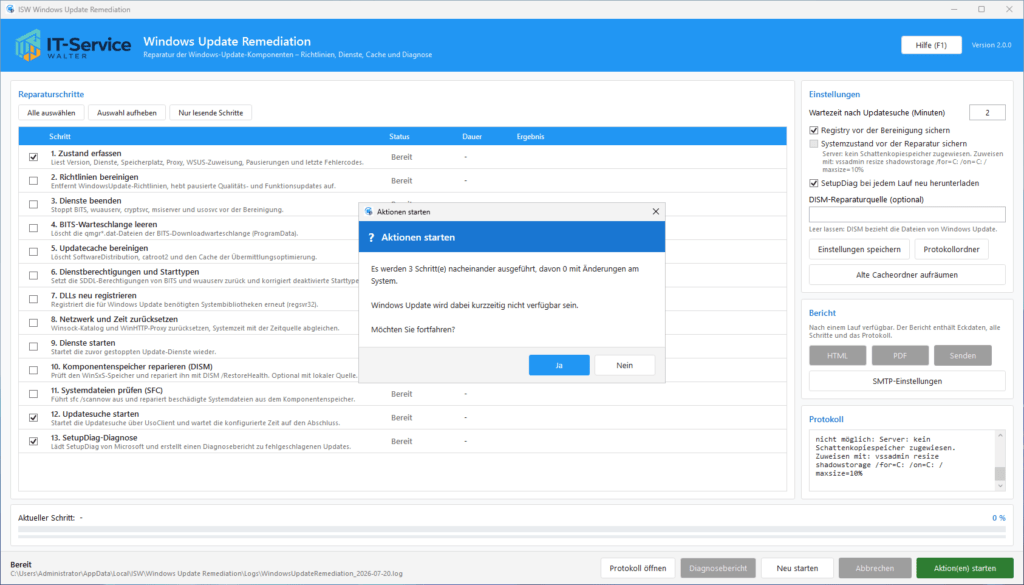Click the 'Version 2.0.0' label
The width and height of the screenshot is (1024, 585).
991,45
